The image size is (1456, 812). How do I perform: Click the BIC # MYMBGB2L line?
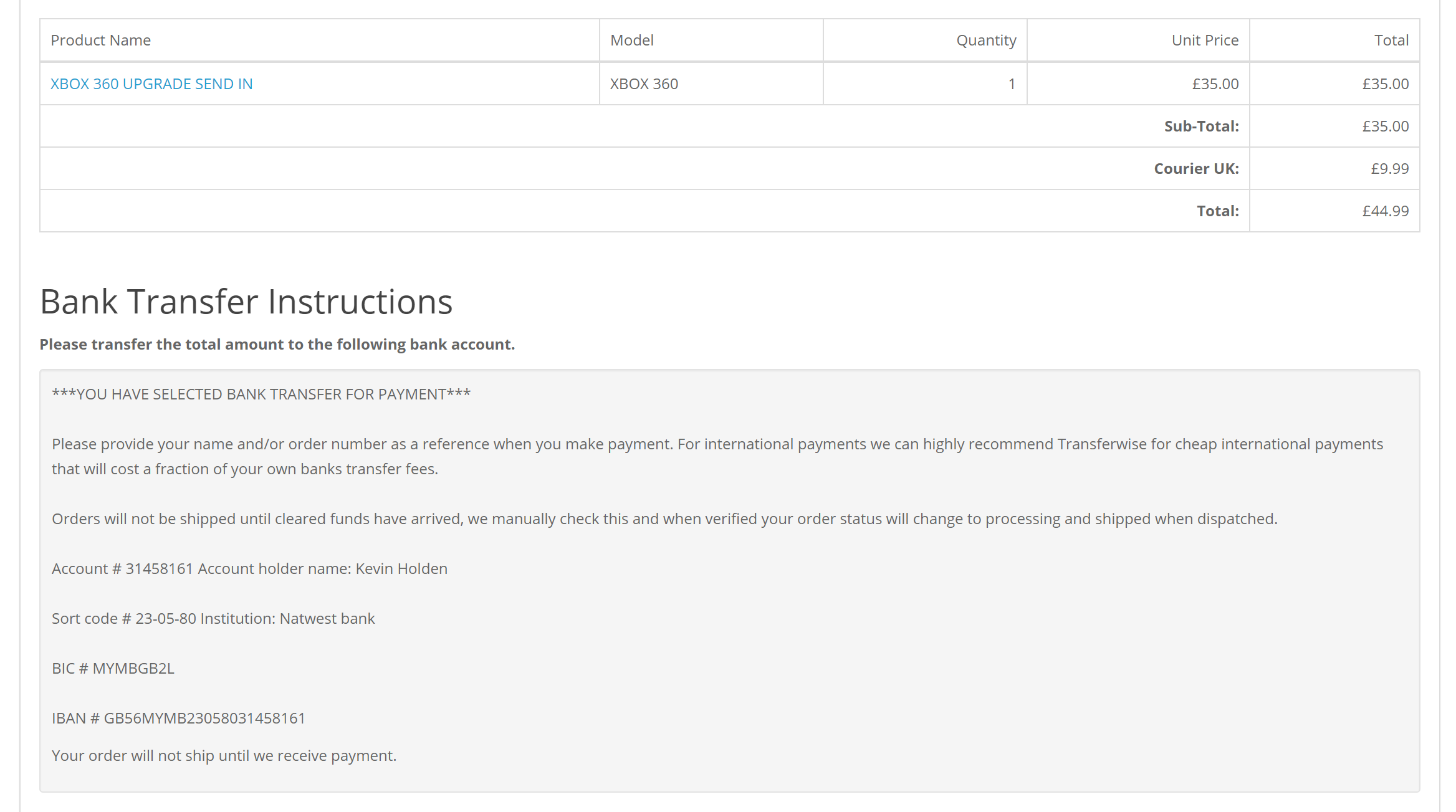pos(113,668)
